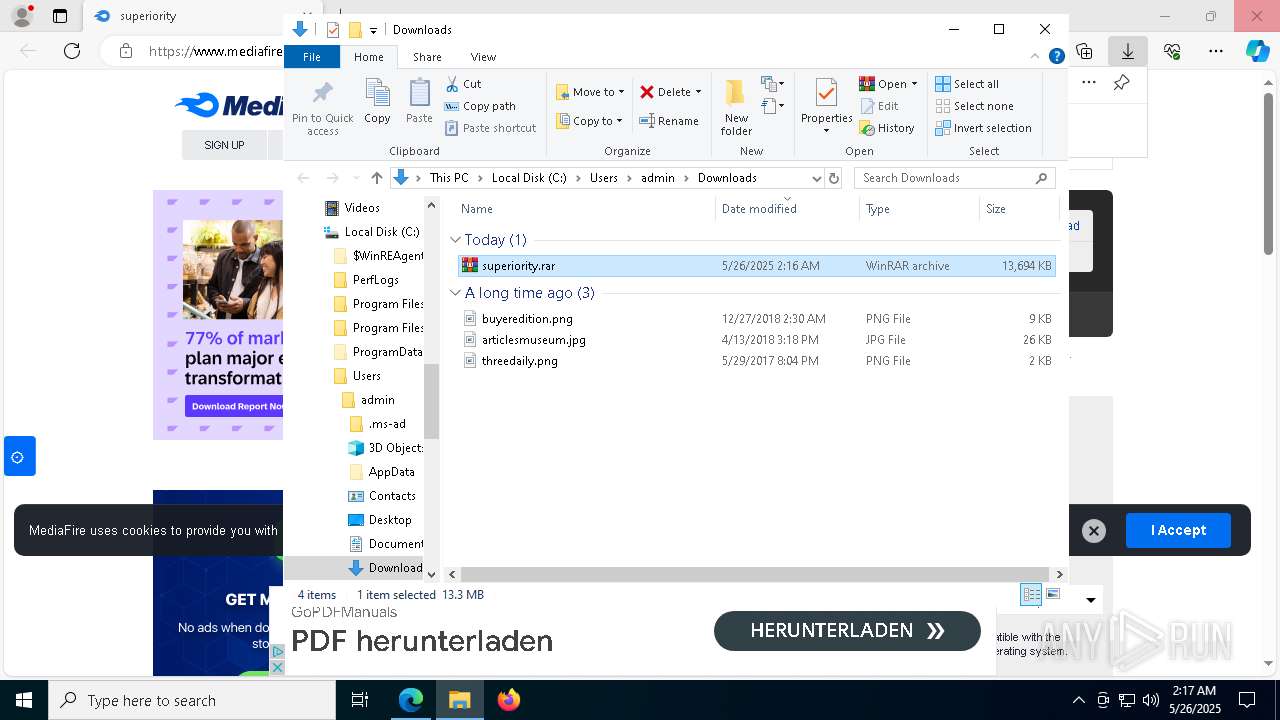
Task: Select superiority.rar file
Action: (x=756, y=266)
